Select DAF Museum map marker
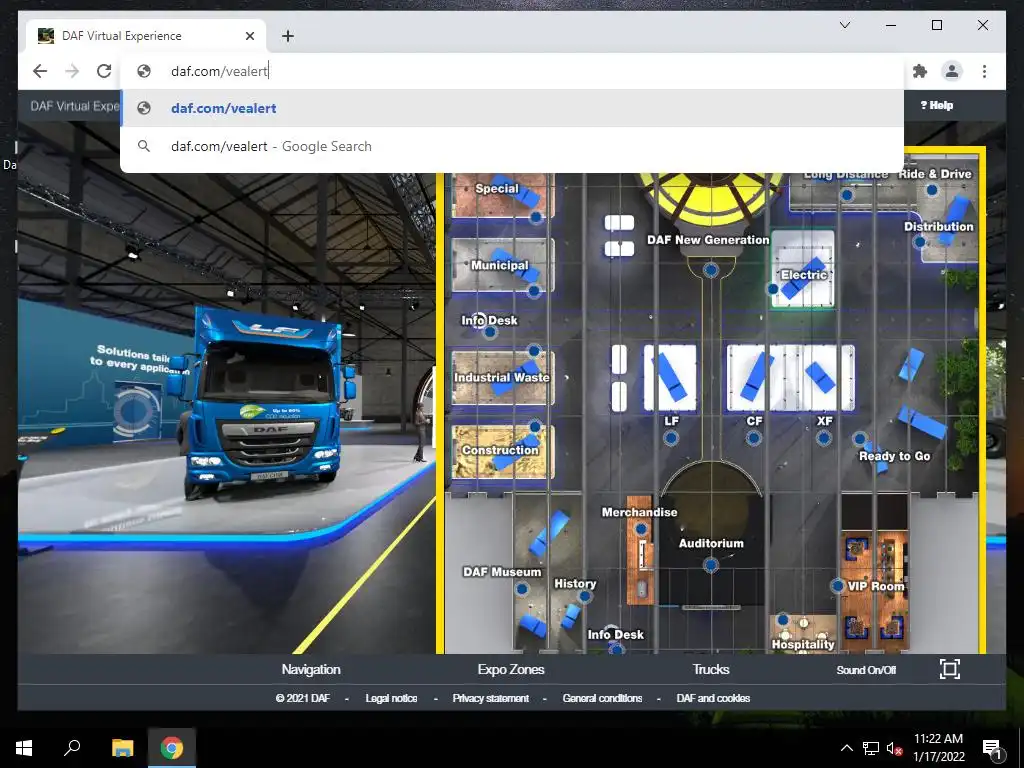1024x768 pixels. tap(522, 589)
